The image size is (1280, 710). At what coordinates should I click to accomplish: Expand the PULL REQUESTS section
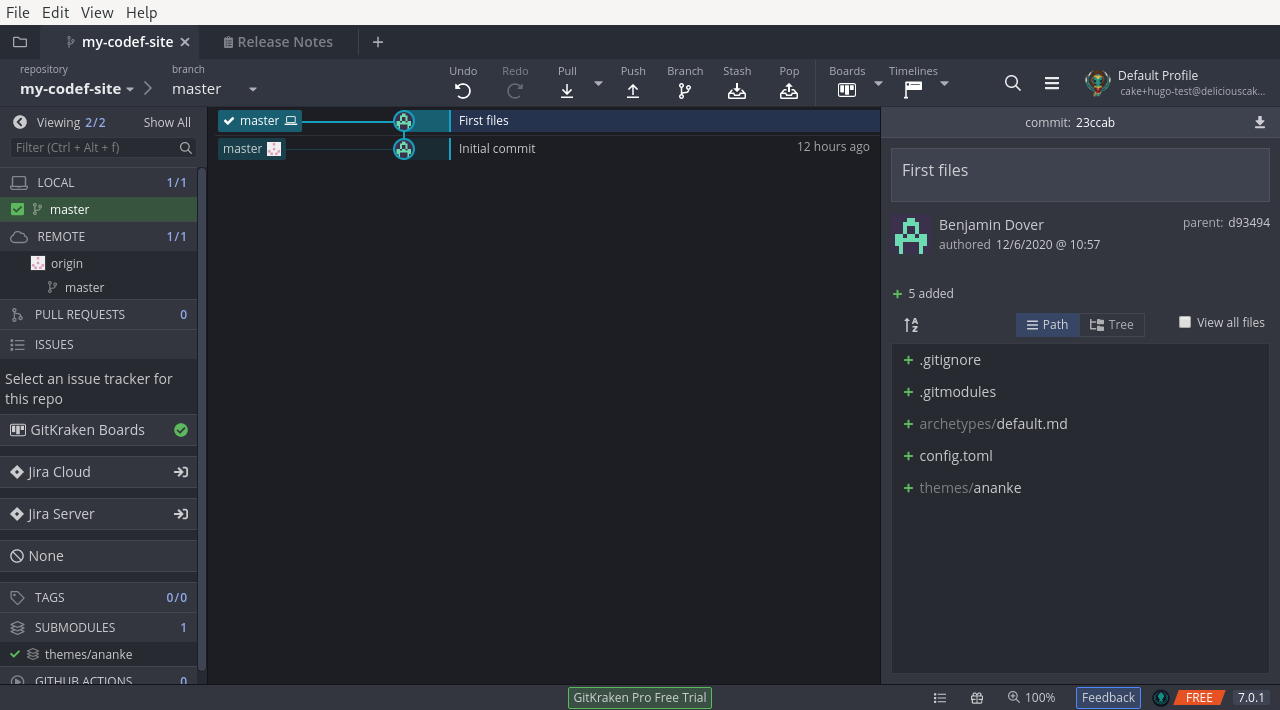point(98,315)
